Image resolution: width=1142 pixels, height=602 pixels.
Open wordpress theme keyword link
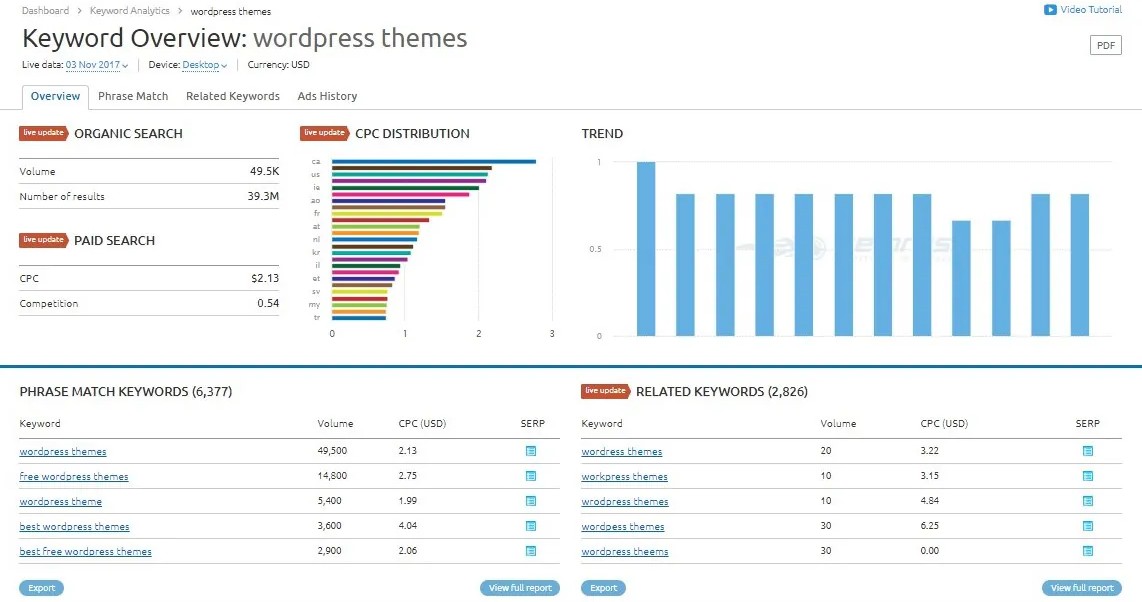point(60,502)
